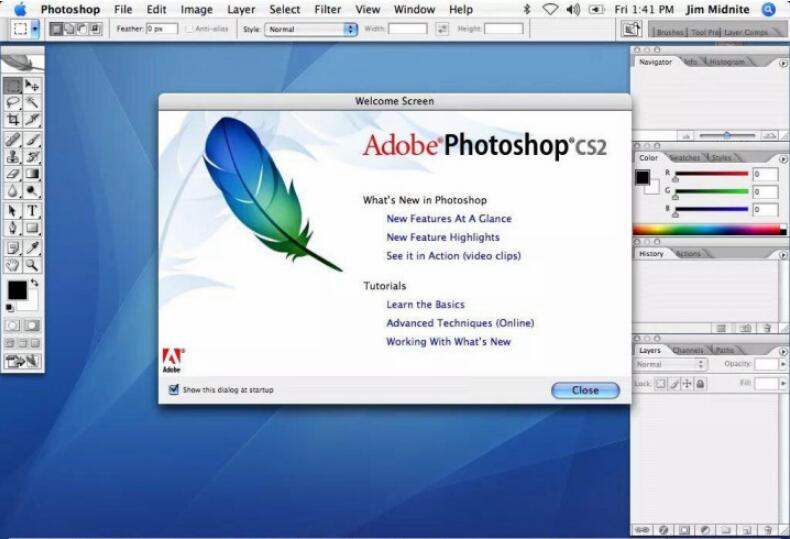Click the delete layer trash icon
The height and width of the screenshot is (539, 790).
[768, 530]
